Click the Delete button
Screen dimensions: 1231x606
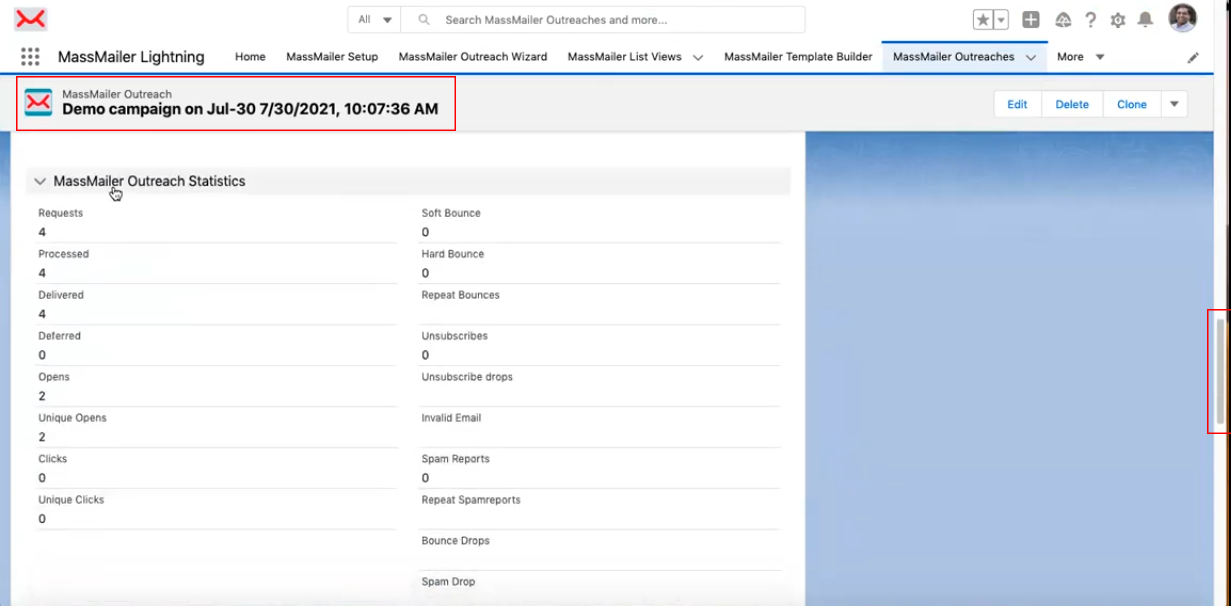[1072, 104]
